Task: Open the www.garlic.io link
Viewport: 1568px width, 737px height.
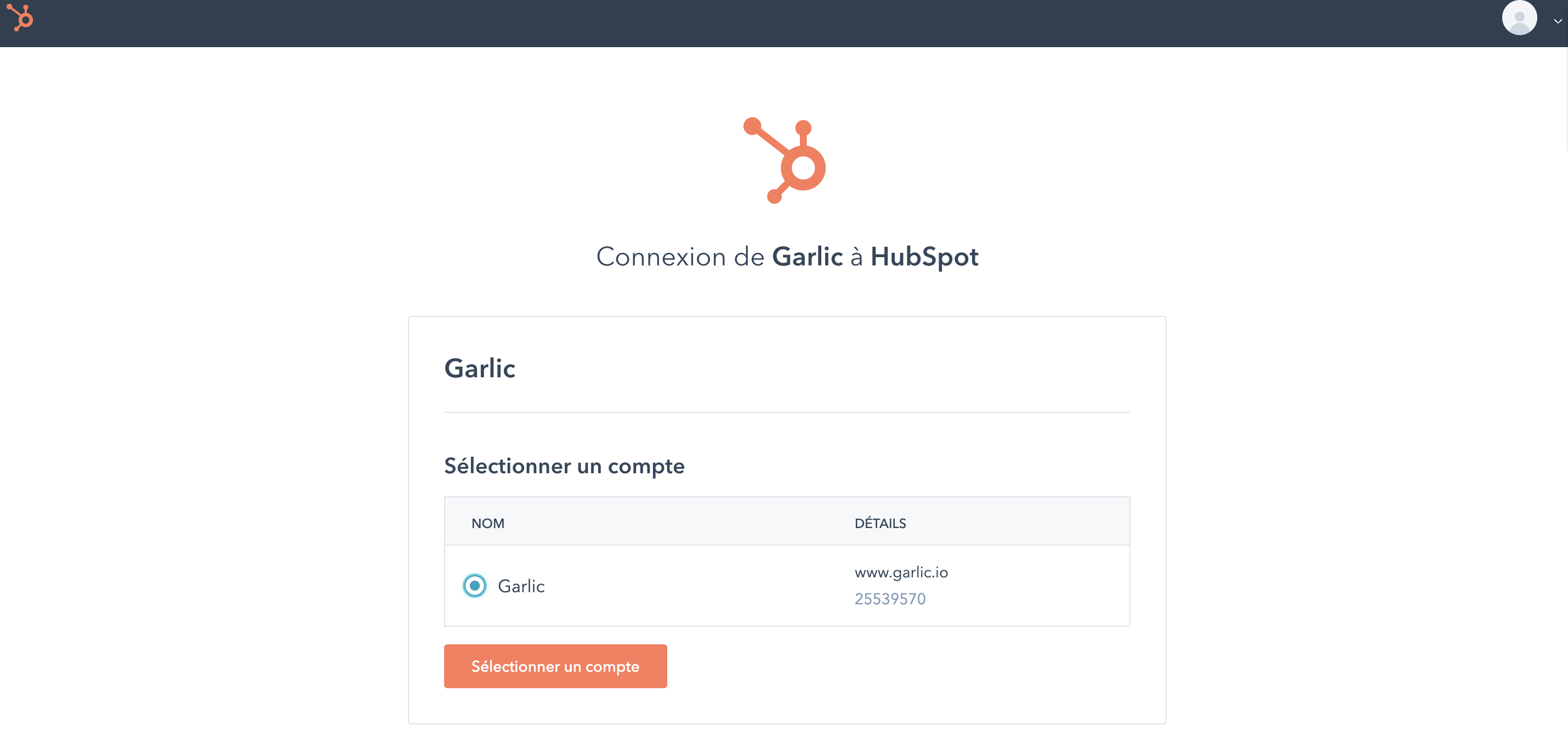Action: coord(902,572)
